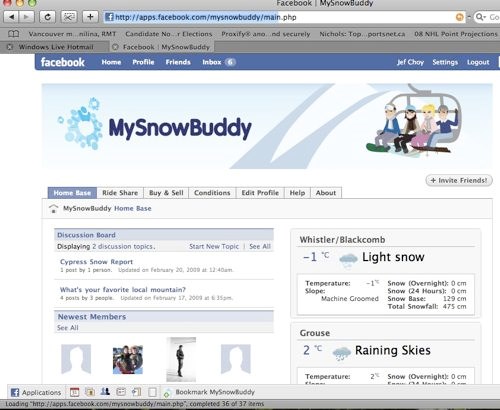This screenshot has height=410, width=500.
Task: Open What's your favorite local mountain topic
Action: point(123,290)
